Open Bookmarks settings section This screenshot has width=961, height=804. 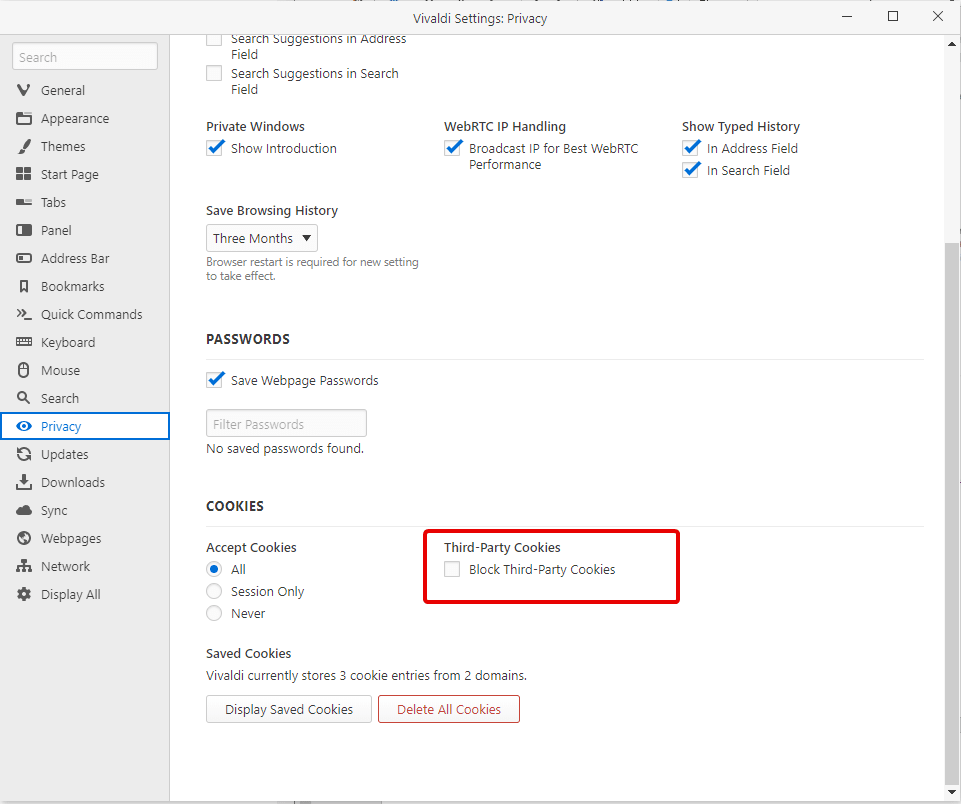(85, 286)
